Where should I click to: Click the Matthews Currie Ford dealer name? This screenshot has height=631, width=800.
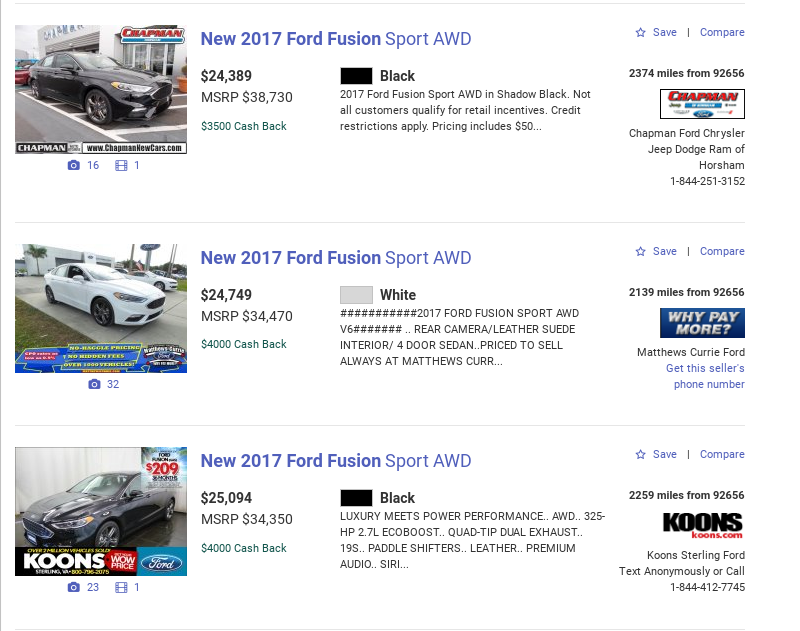pyautogui.click(x=691, y=352)
